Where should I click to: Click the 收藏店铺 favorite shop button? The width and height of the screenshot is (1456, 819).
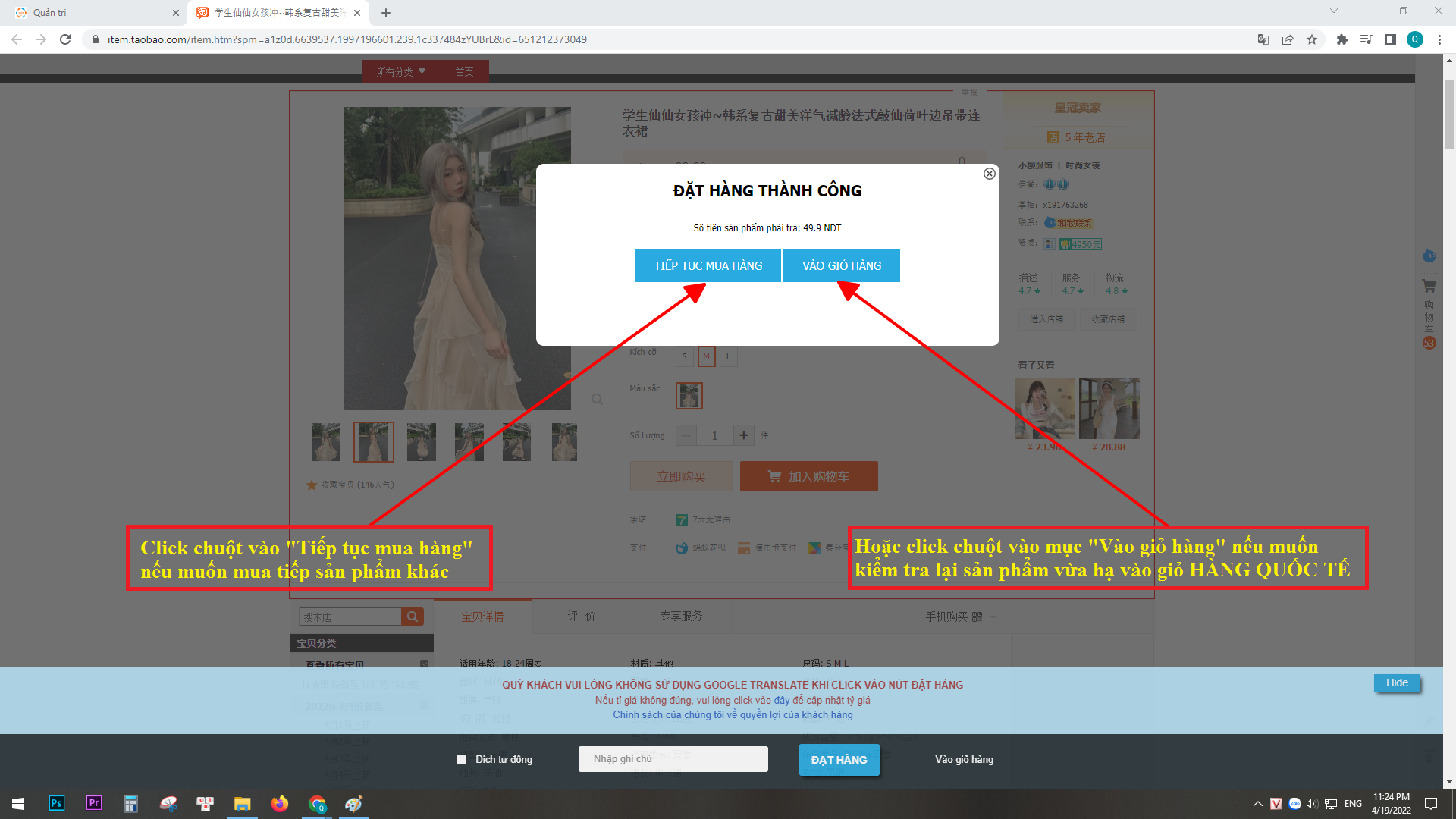click(x=1109, y=319)
